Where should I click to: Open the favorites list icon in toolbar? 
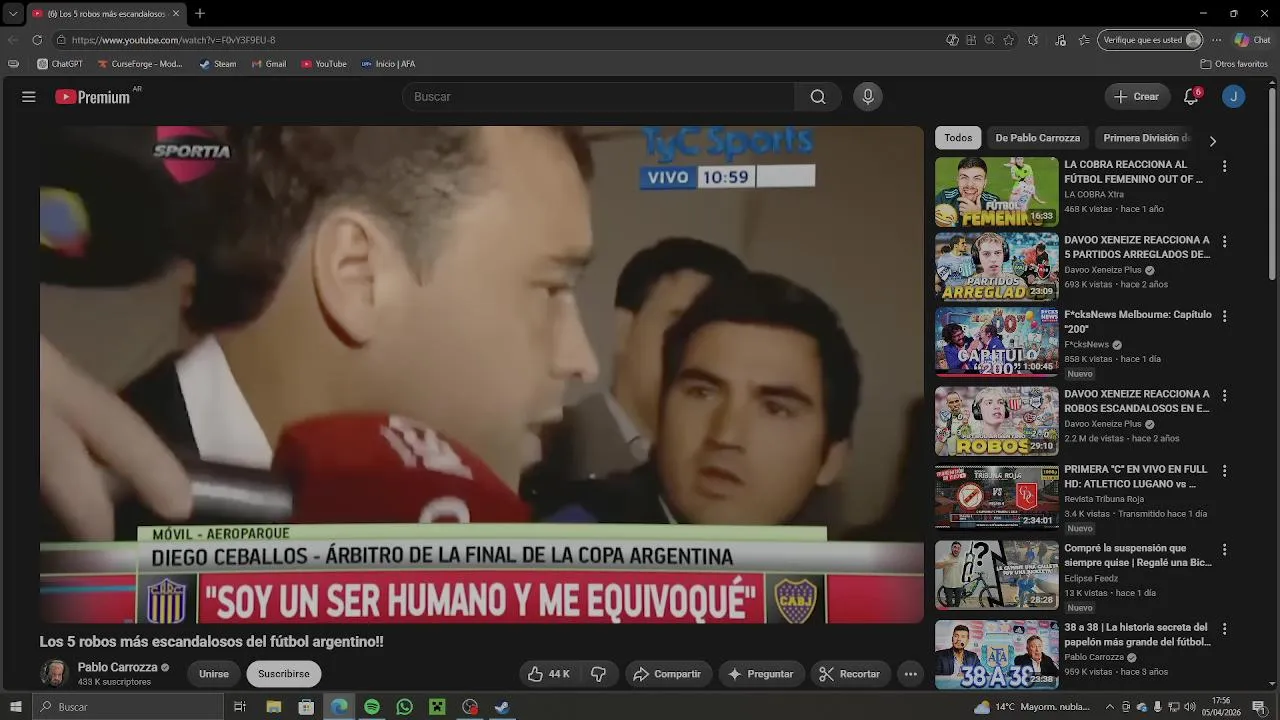(1085, 40)
